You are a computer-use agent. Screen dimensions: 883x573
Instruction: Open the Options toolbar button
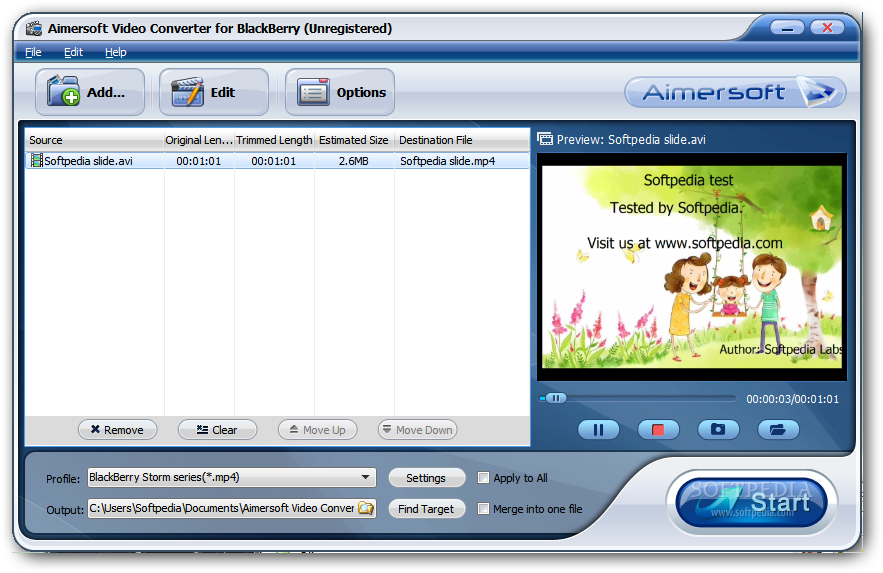340,92
